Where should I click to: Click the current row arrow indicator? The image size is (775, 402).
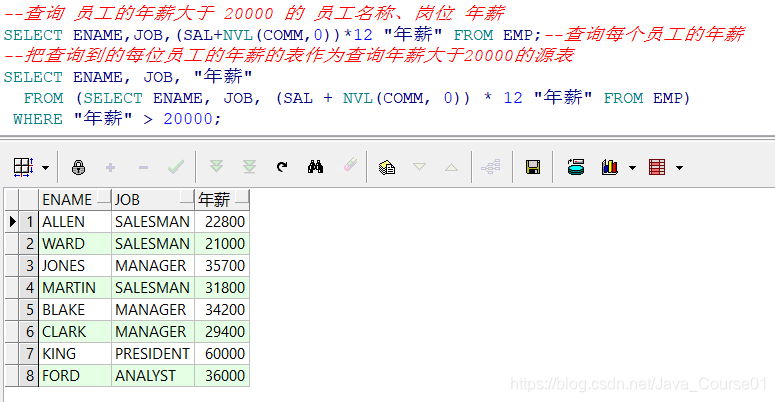click(12, 222)
